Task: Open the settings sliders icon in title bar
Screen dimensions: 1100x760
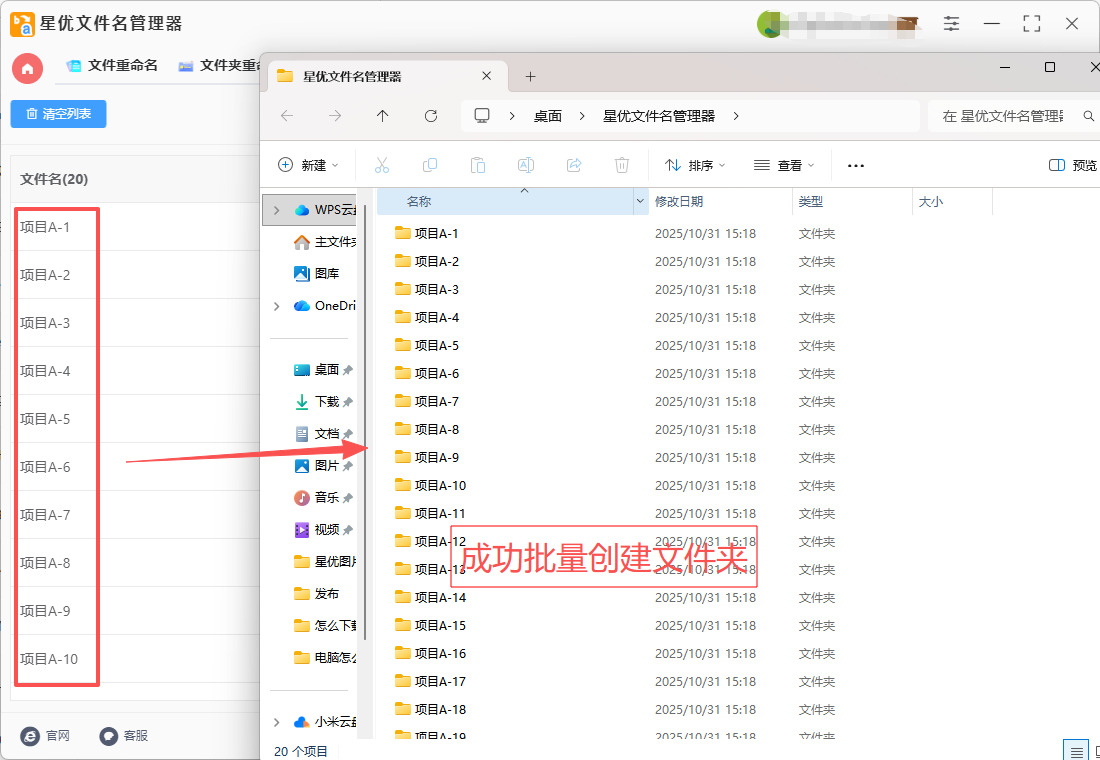Action: point(951,24)
